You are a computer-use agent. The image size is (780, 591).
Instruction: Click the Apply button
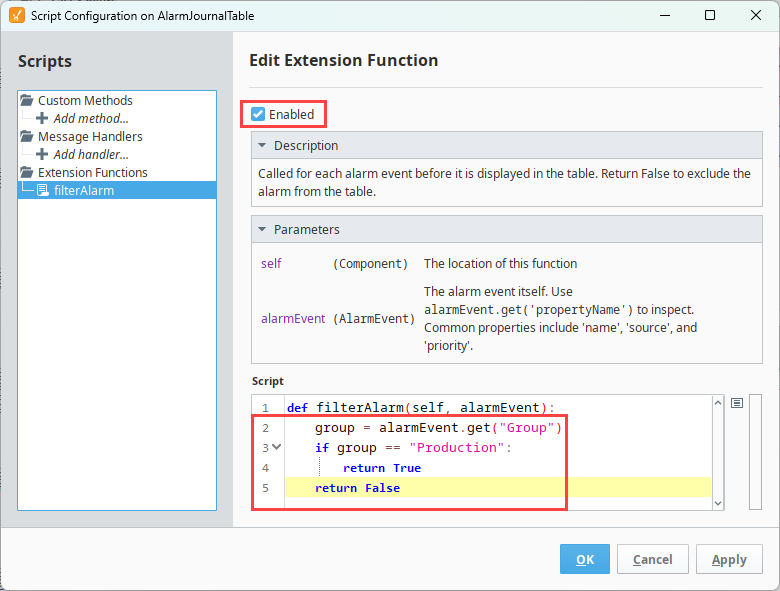point(729,559)
